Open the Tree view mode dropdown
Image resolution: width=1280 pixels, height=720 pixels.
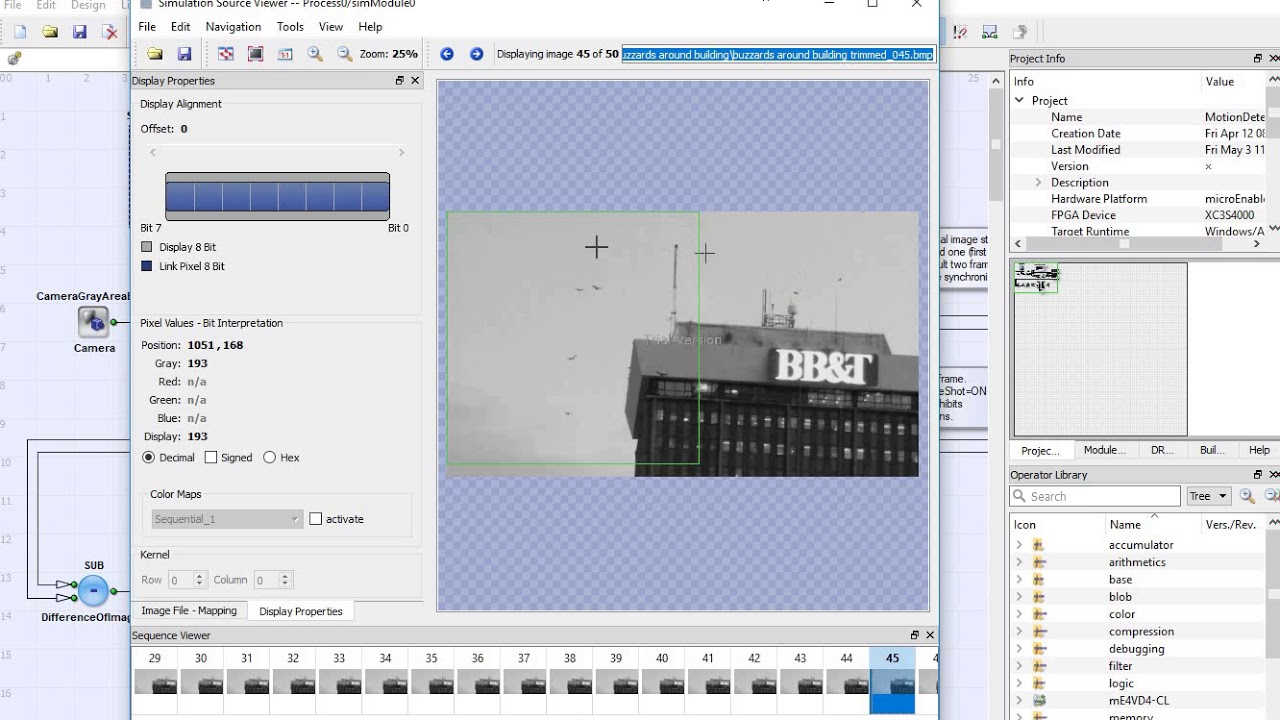(1208, 496)
